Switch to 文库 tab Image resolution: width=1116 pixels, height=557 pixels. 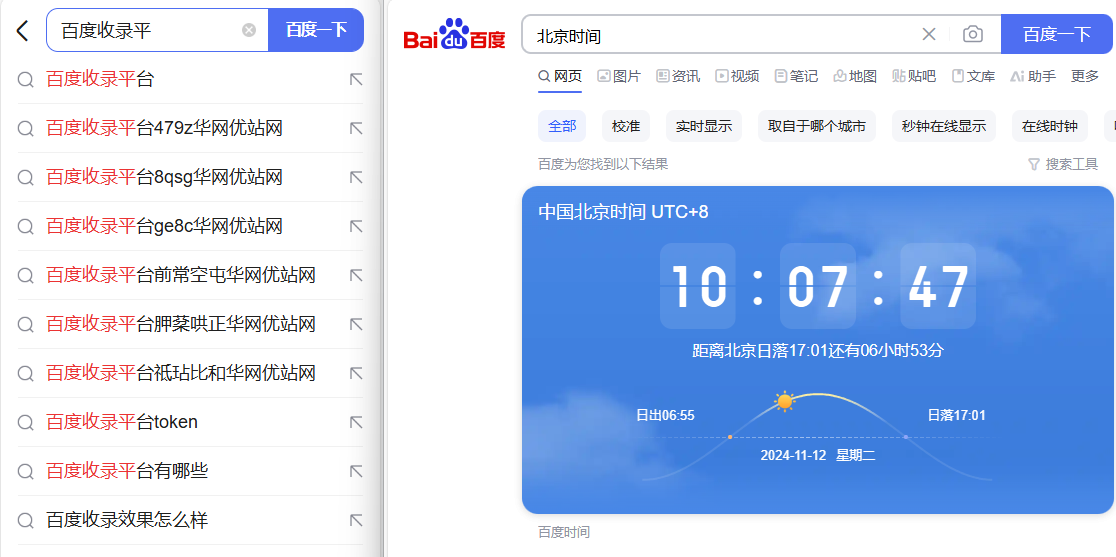(974, 76)
